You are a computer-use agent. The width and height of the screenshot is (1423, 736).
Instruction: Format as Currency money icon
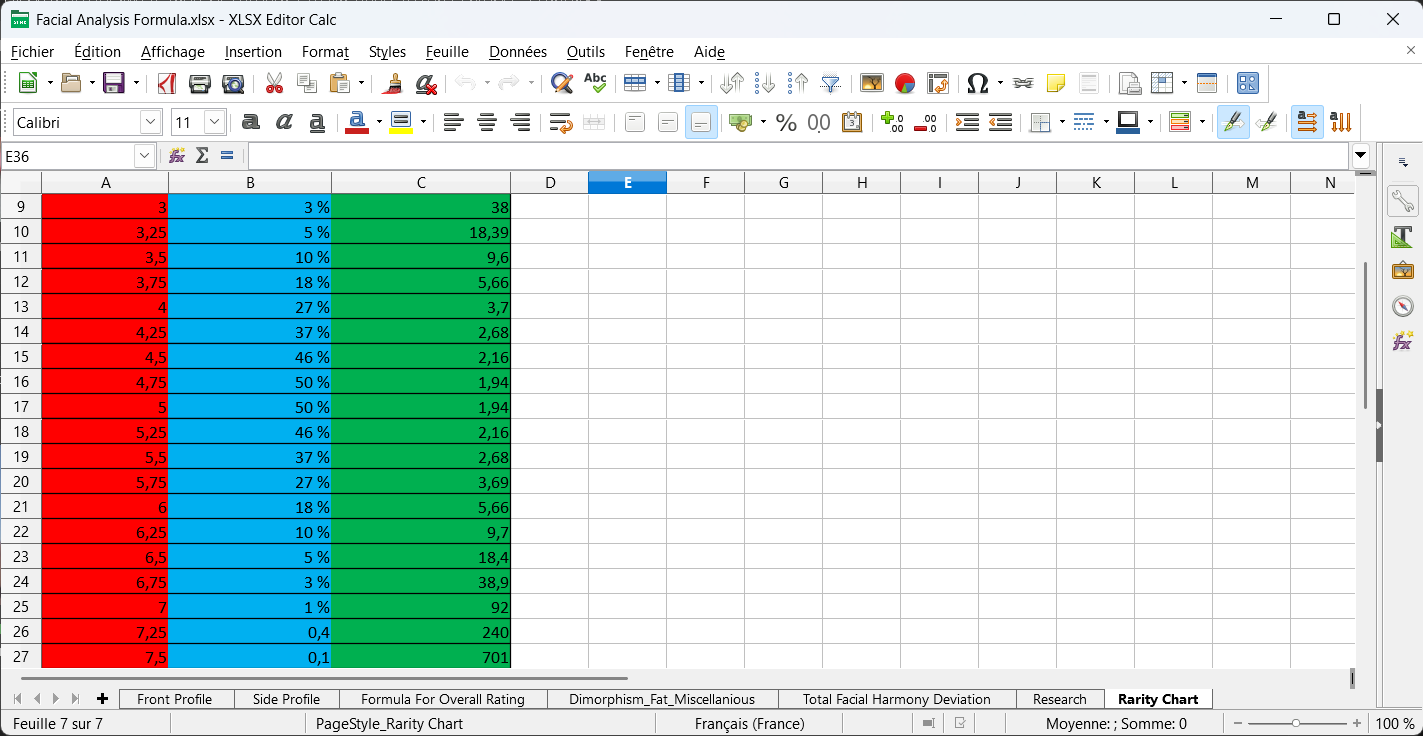(740, 122)
